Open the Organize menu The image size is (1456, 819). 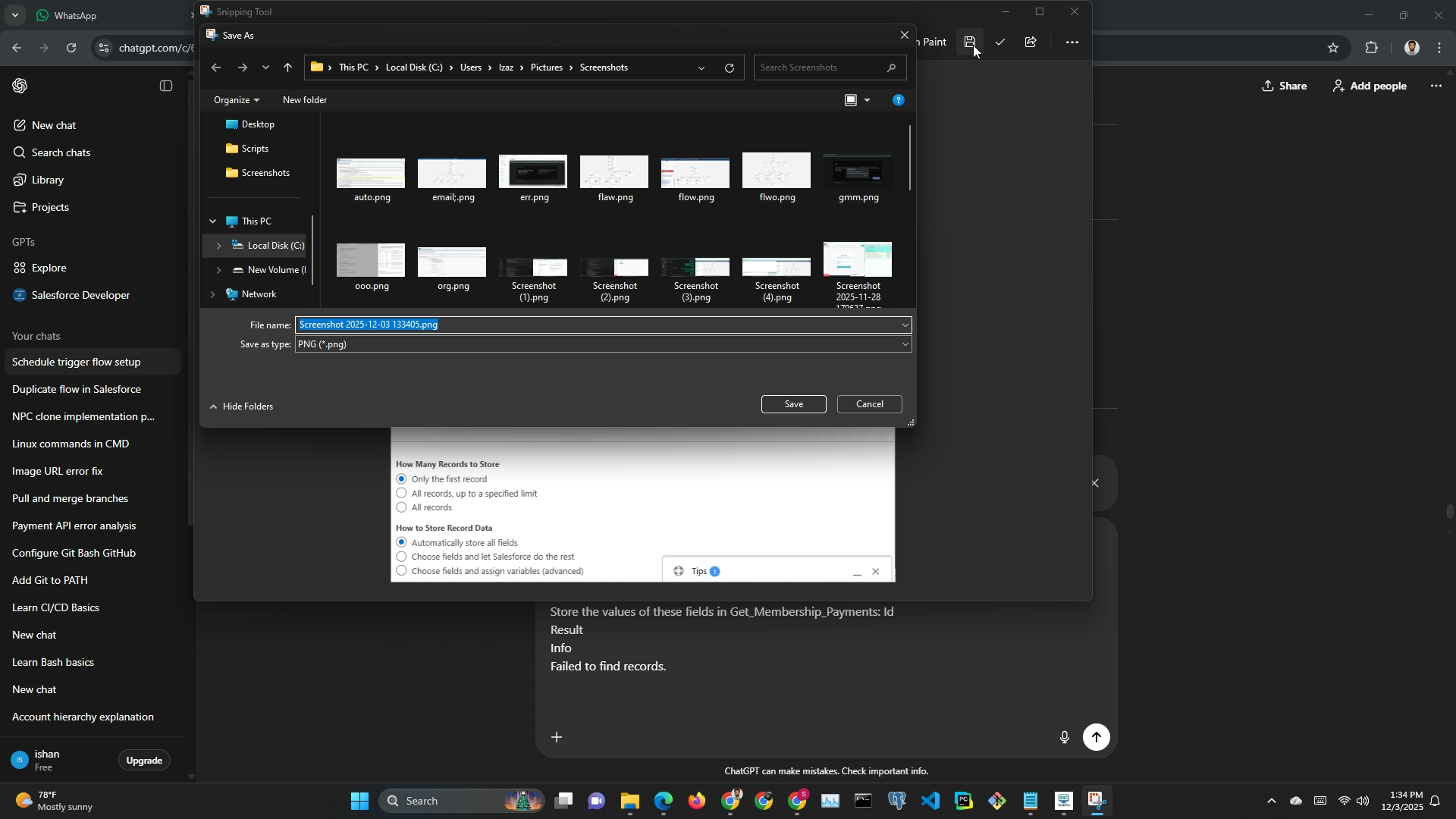click(x=237, y=100)
